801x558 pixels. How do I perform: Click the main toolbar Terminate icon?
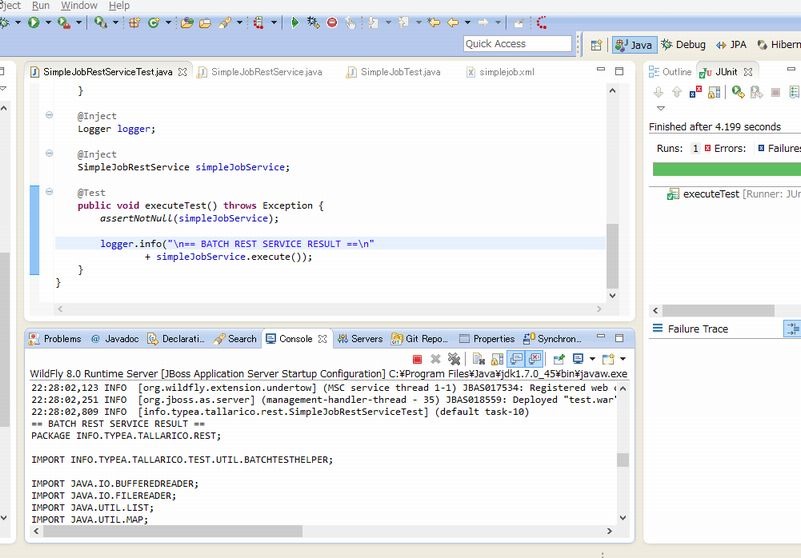(332, 22)
